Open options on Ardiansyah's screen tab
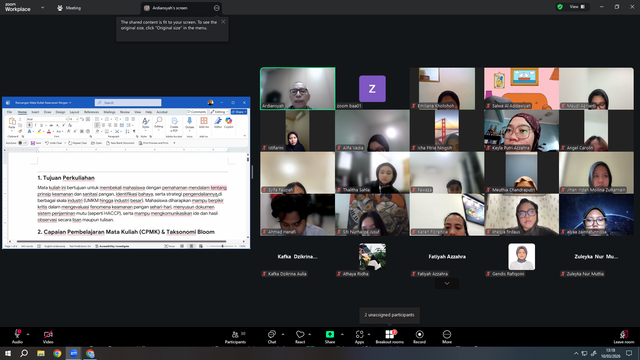The height and width of the screenshot is (360, 640). (216, 8)
